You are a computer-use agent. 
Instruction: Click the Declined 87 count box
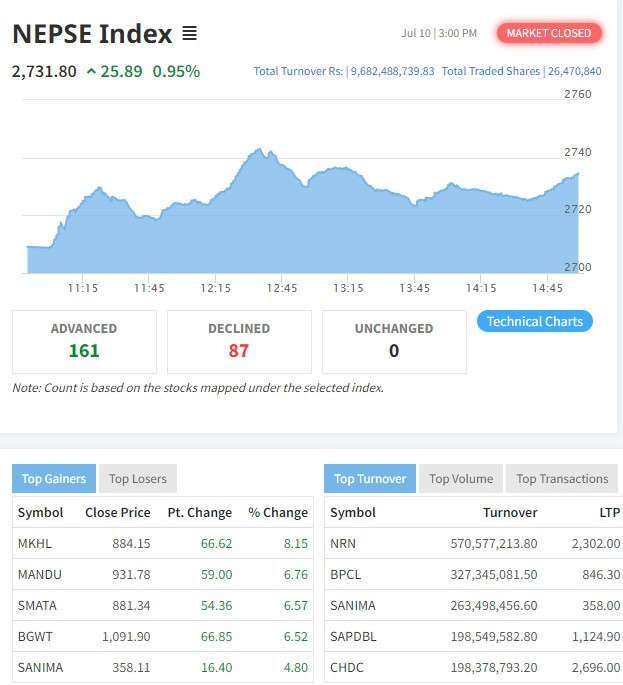point(239,341)
